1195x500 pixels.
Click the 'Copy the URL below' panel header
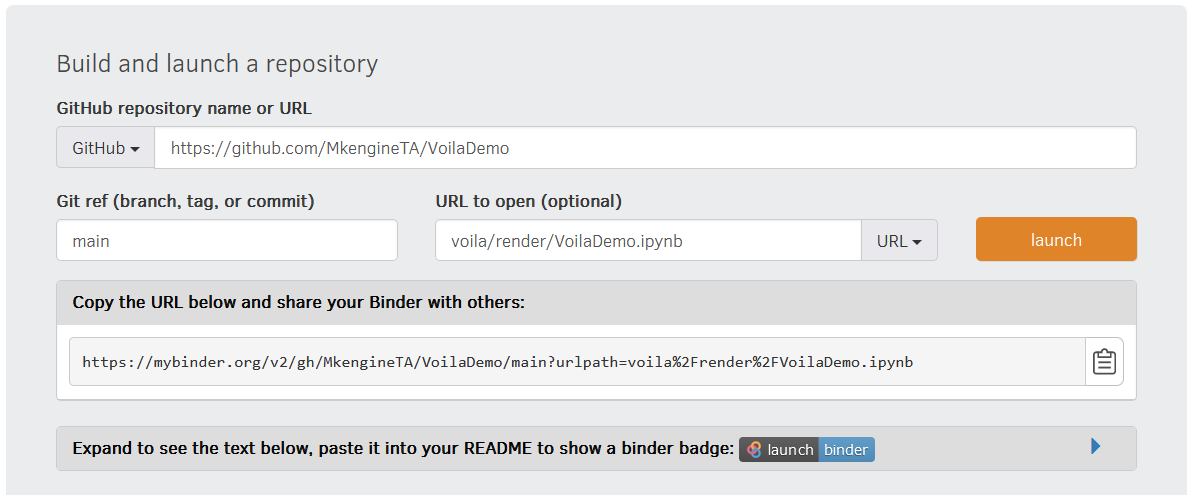(298, 302)
